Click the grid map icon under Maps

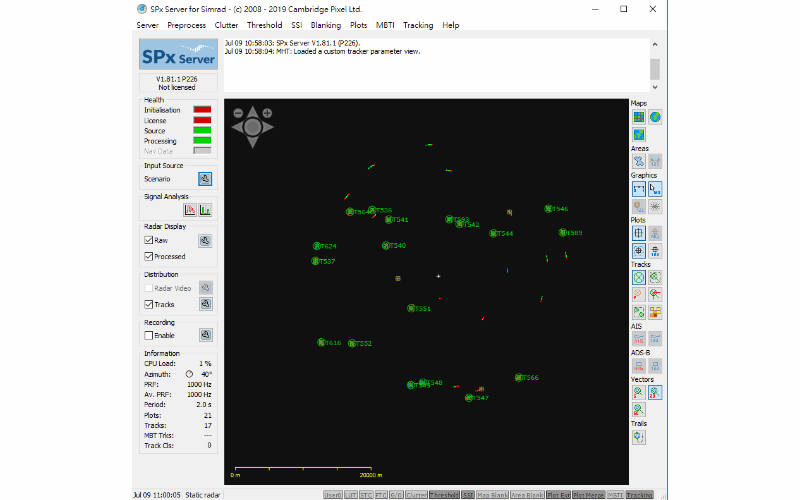[639, 117]
